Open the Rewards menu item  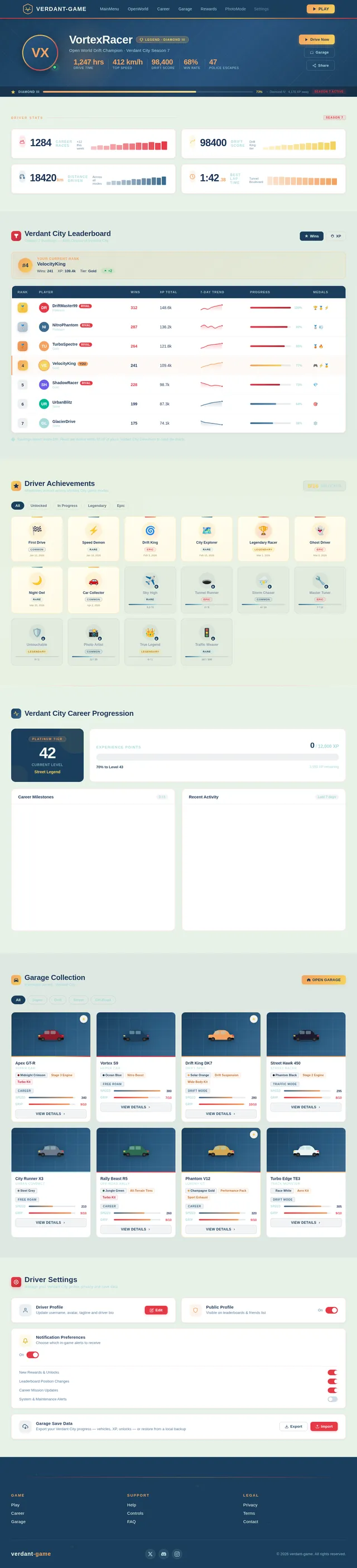pyautogui.click(x=209, y=9)
